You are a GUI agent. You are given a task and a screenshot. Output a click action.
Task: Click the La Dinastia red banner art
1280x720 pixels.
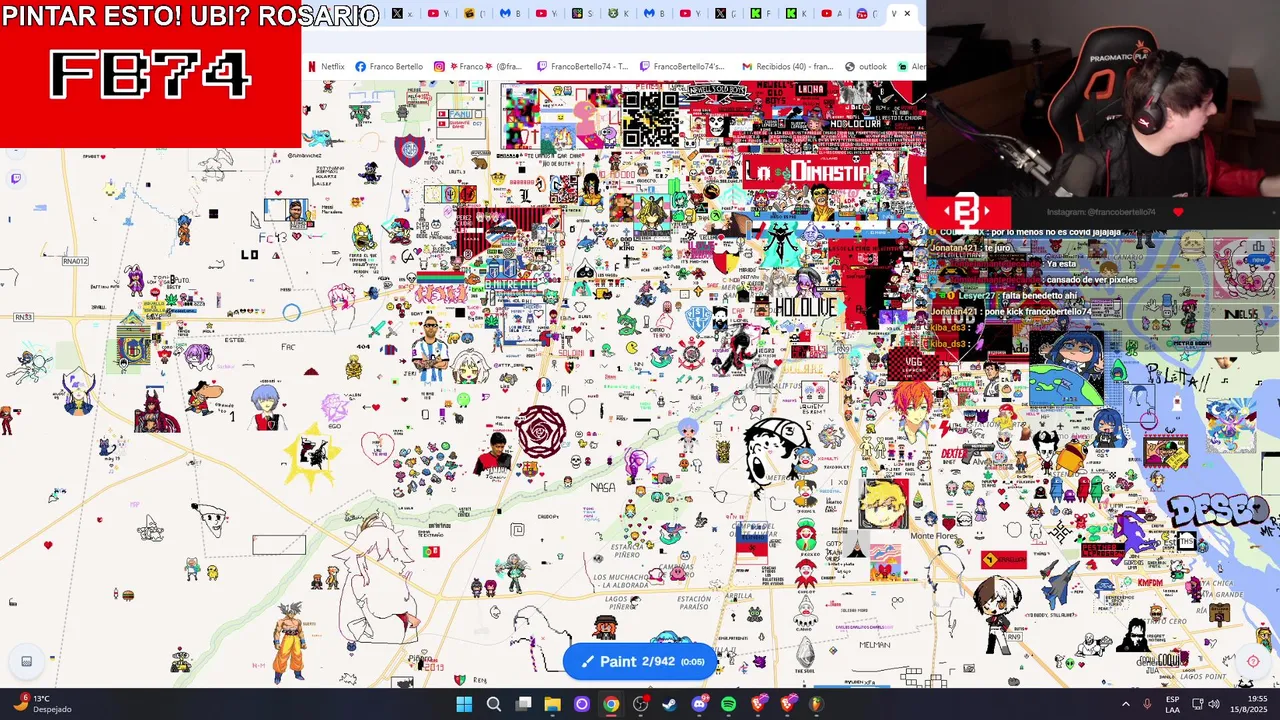tap(808, 171)
